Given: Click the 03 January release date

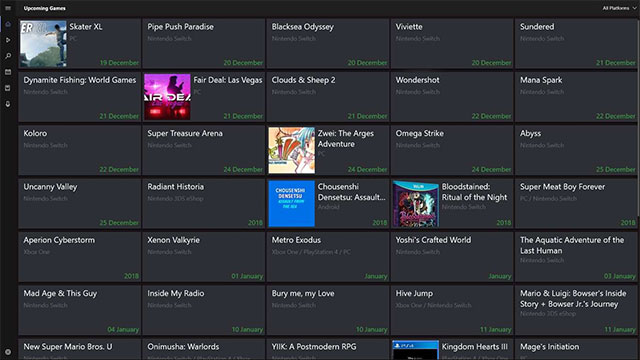Looking at the screenshot, I should 620,276.
